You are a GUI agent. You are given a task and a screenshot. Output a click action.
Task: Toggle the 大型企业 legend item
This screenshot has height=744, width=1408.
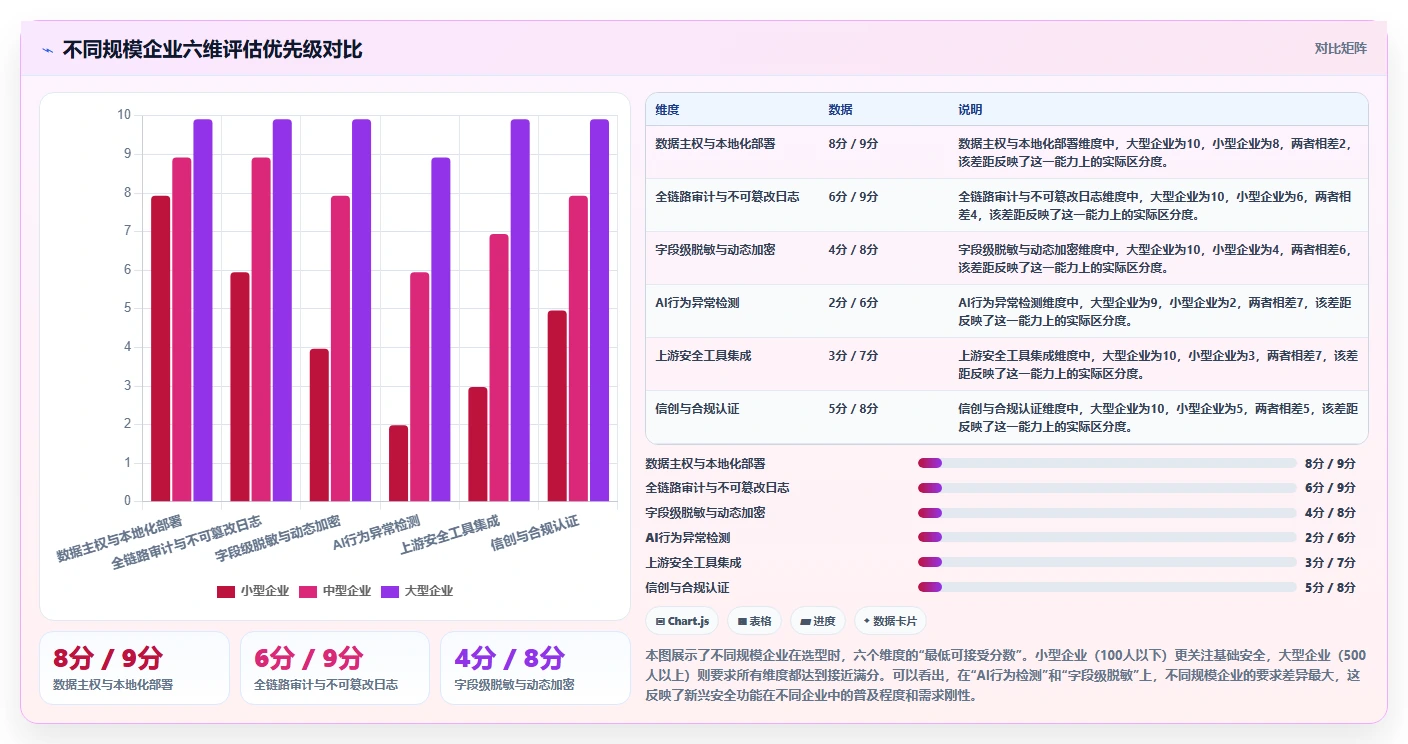pyautogui.click(x=417, y=591)
